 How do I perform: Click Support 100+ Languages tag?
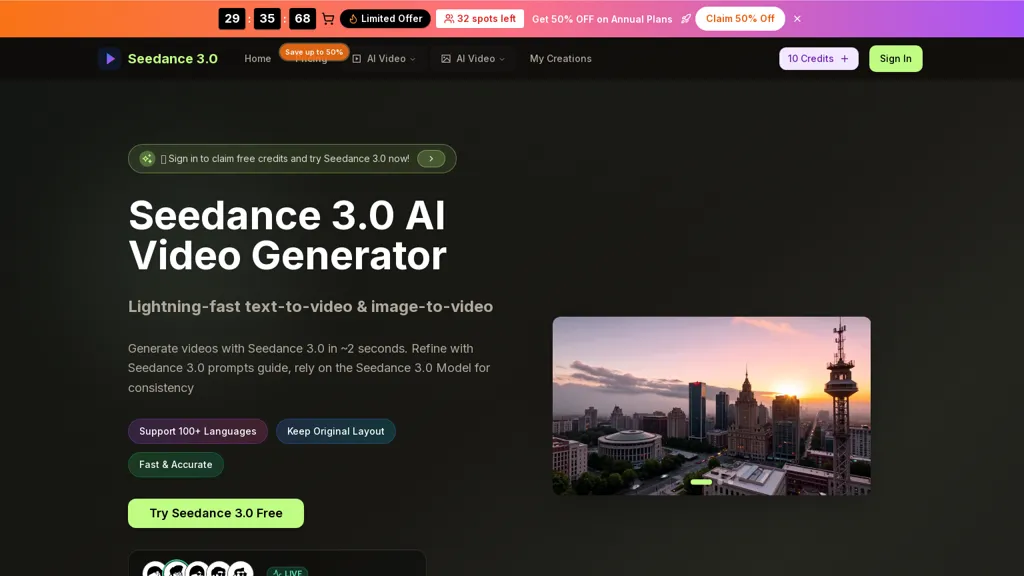[x=198, y=431]
